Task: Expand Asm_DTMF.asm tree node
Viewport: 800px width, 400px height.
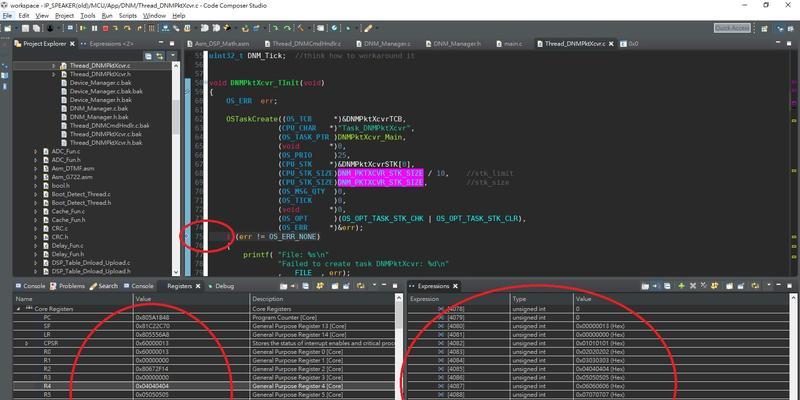Action: tap(36, 168)
